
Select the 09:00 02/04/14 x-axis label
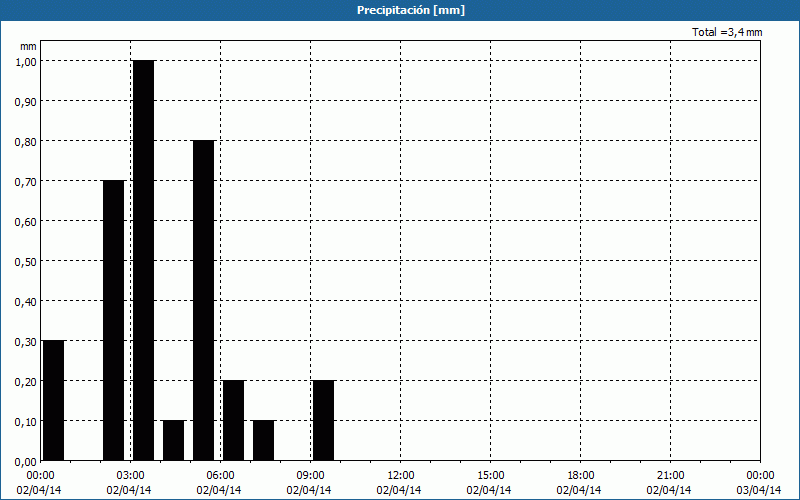(x=309, y=483)
